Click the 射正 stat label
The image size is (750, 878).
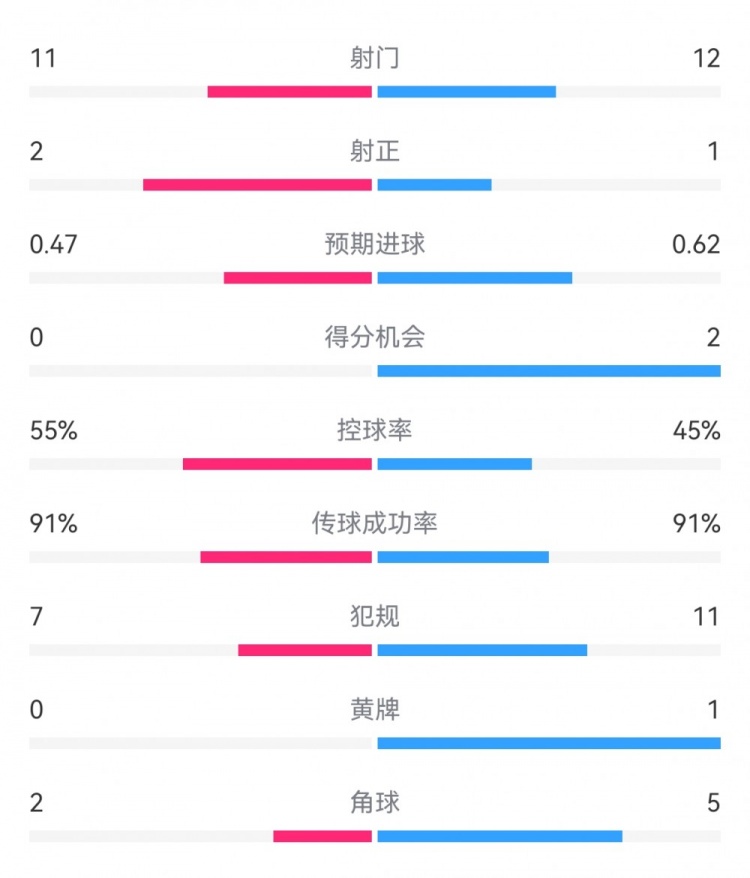click(375, 151)
